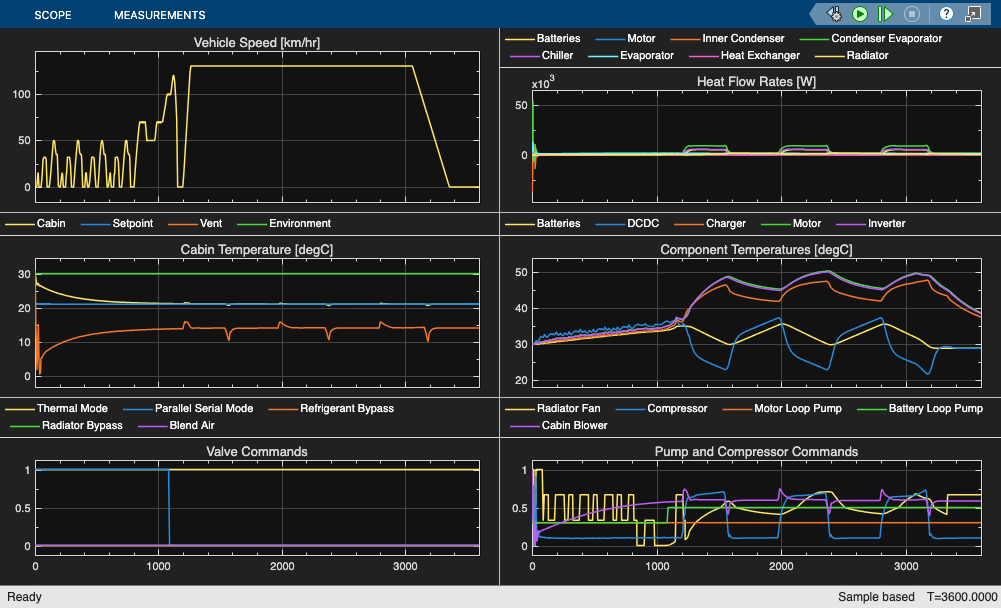Toggle the Radiator Fan legend entry
1001x608 pixels.
point(553,409)
